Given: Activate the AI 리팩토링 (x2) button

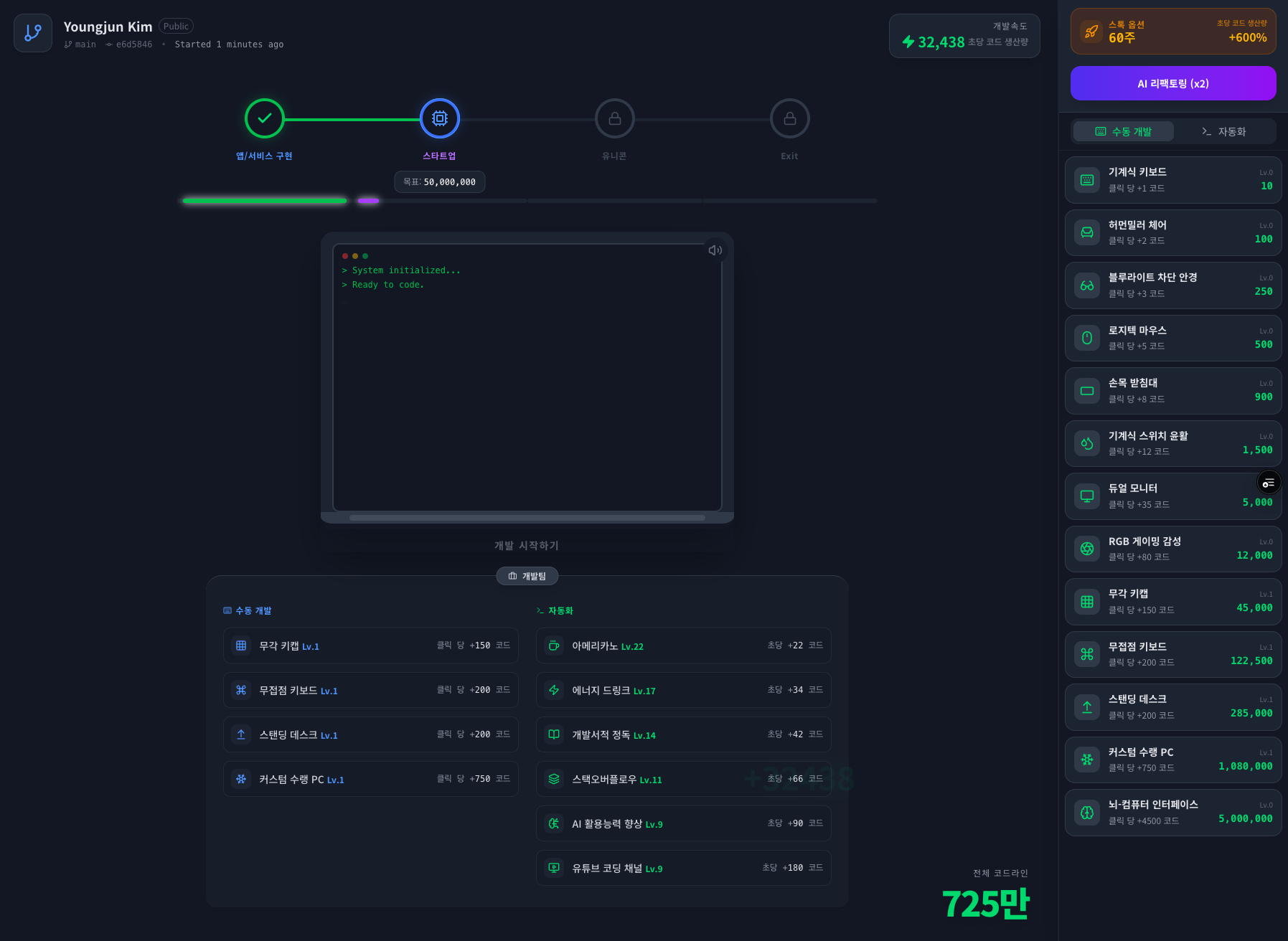Looking at the screenshot, I should pos(1173,83).
